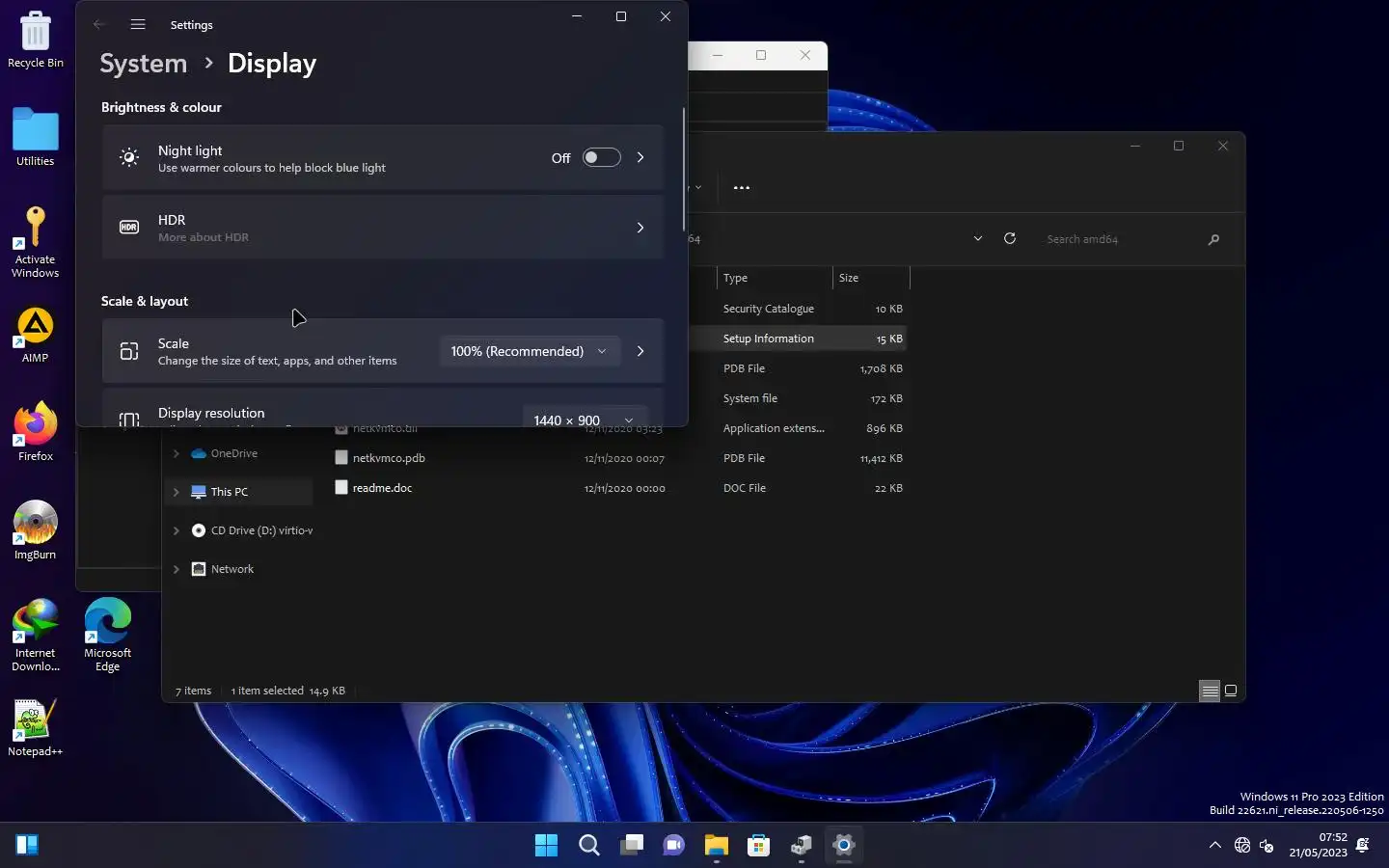The image size is (1389, 868).
Task: Click the muted volume tray icon
Action: click(x=1266, y=845)
